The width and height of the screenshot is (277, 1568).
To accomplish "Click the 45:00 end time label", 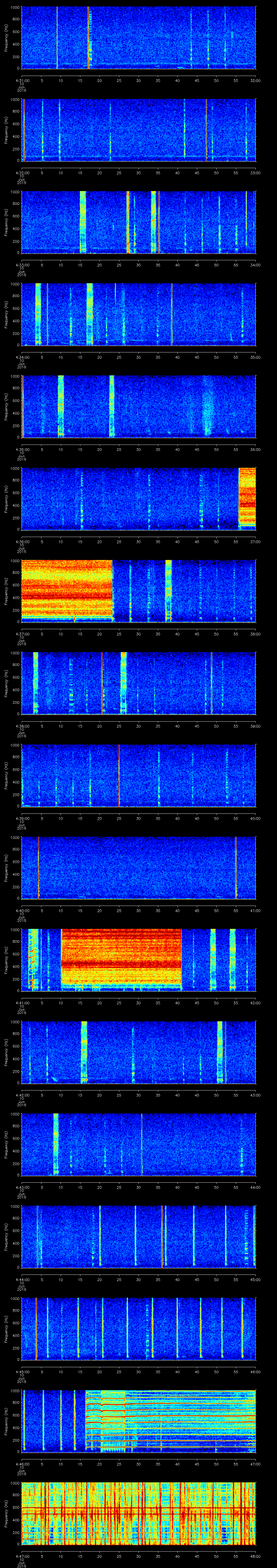I will [255, 1279].
